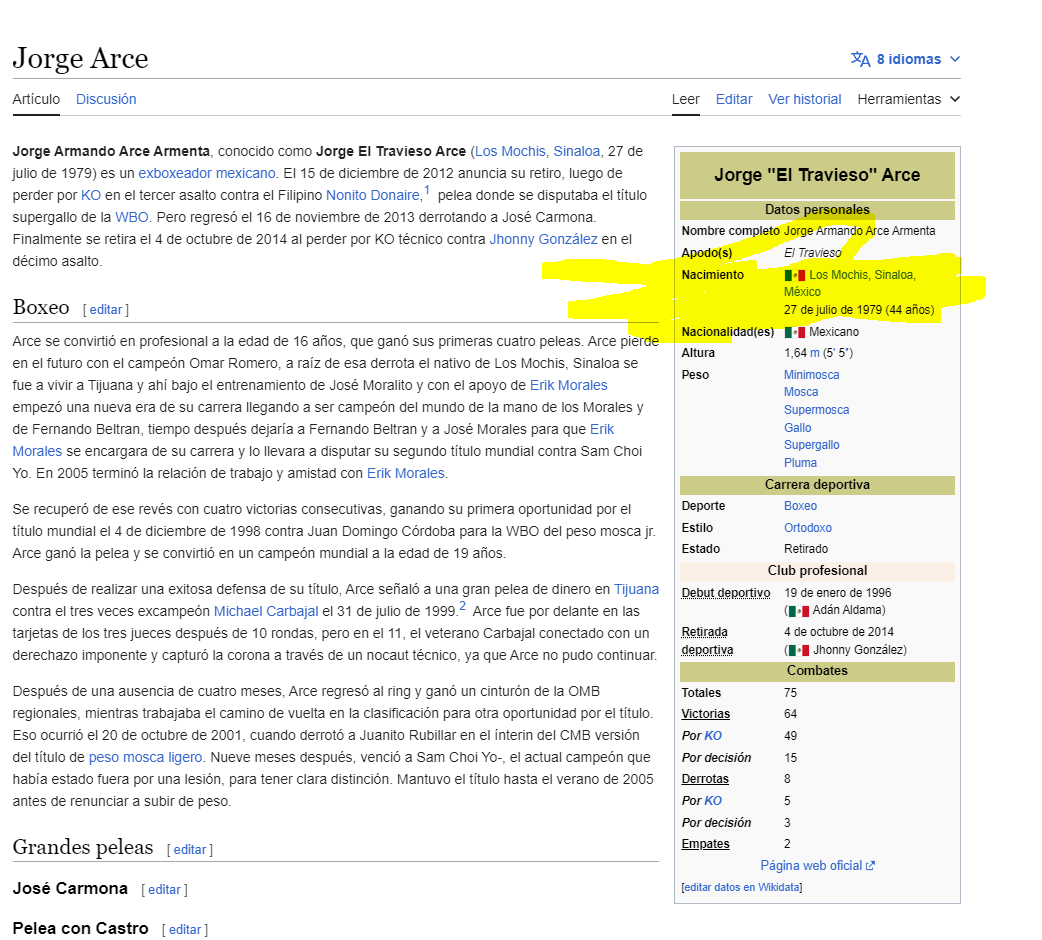This screenshot has height=940, width=1042.
Task: Click the Mexico flag beside Jhonny González
Action: [x=799, y=650]
